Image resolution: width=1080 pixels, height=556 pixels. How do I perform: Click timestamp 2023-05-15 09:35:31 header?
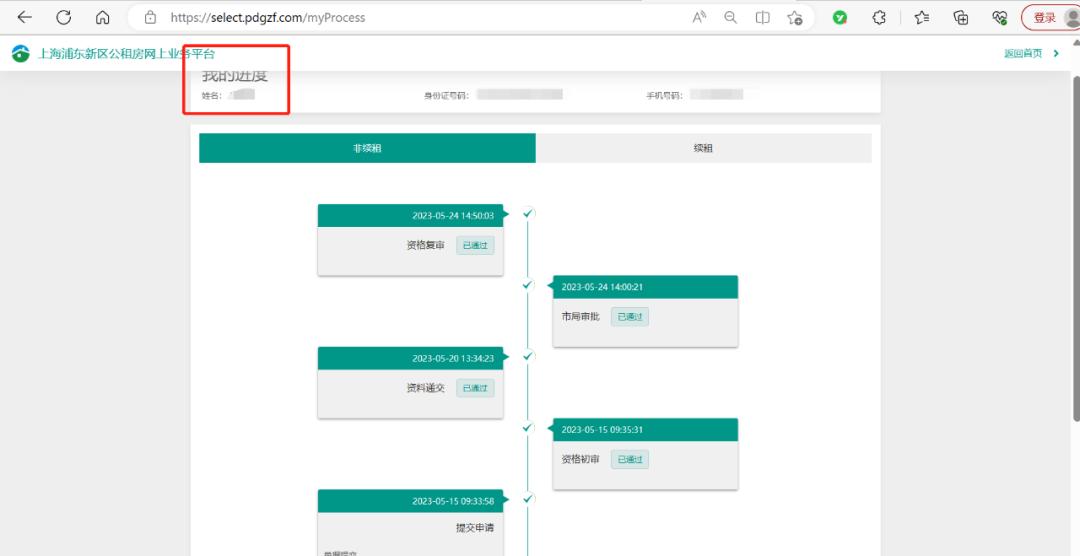pos(645,430)
